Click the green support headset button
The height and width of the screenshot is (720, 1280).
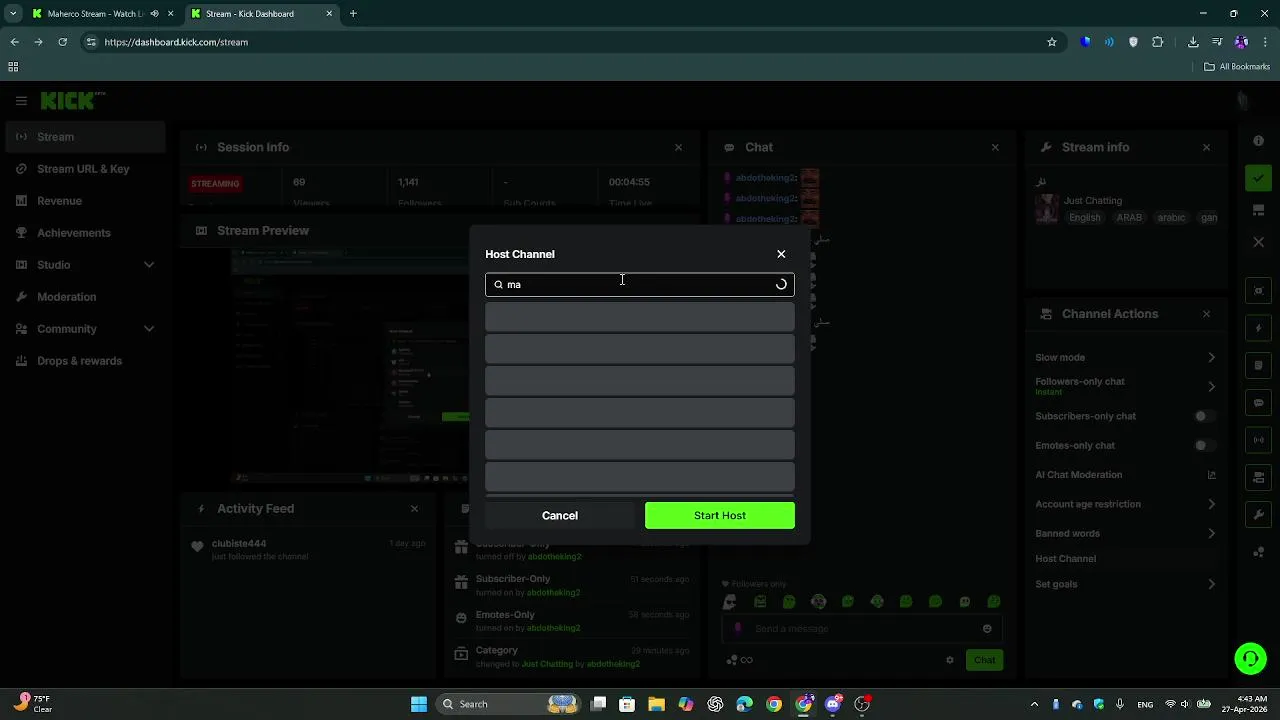(1250, 658)
